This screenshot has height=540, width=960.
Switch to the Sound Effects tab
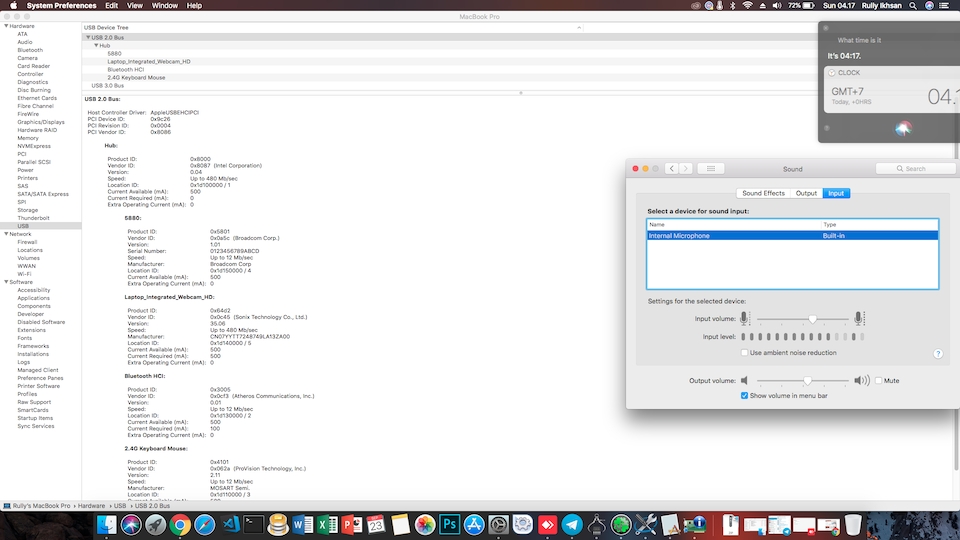click(x=763, y=193)
